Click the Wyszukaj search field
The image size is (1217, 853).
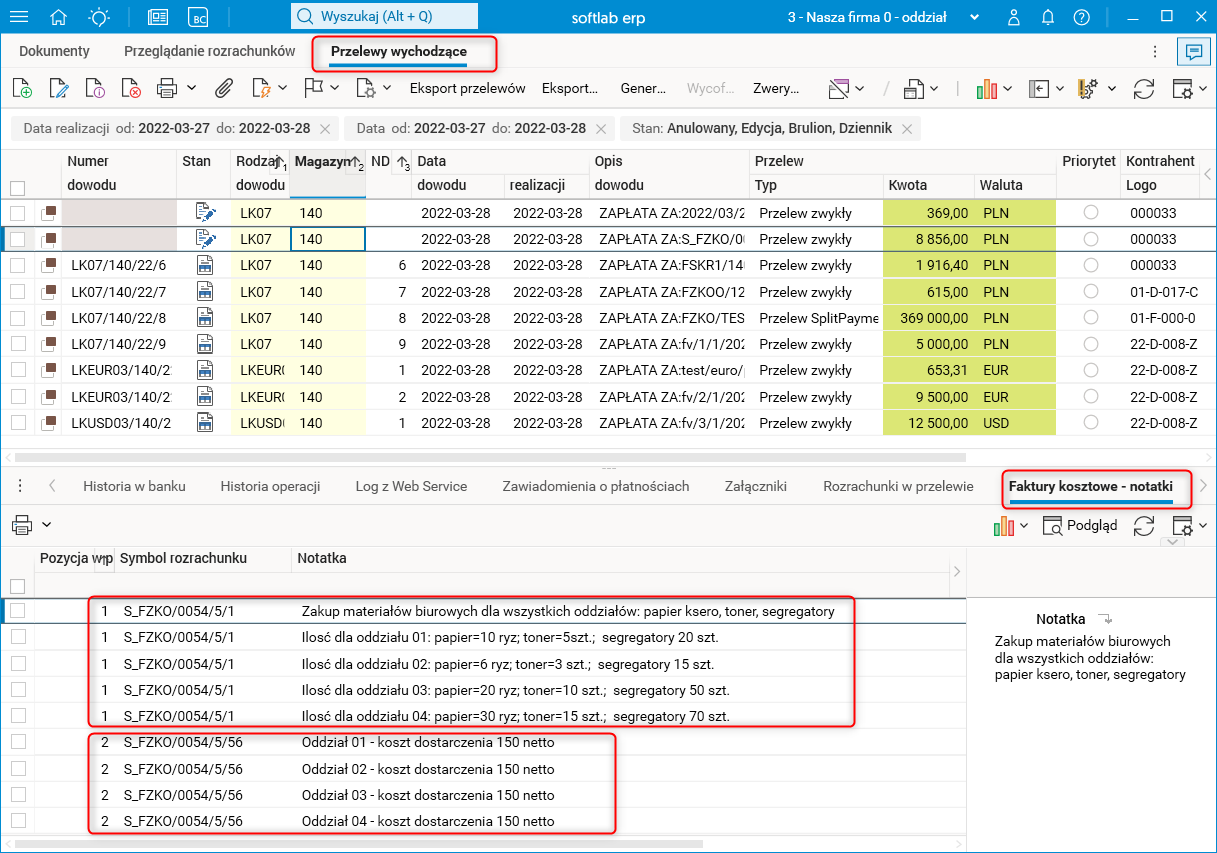click(385, 17)
